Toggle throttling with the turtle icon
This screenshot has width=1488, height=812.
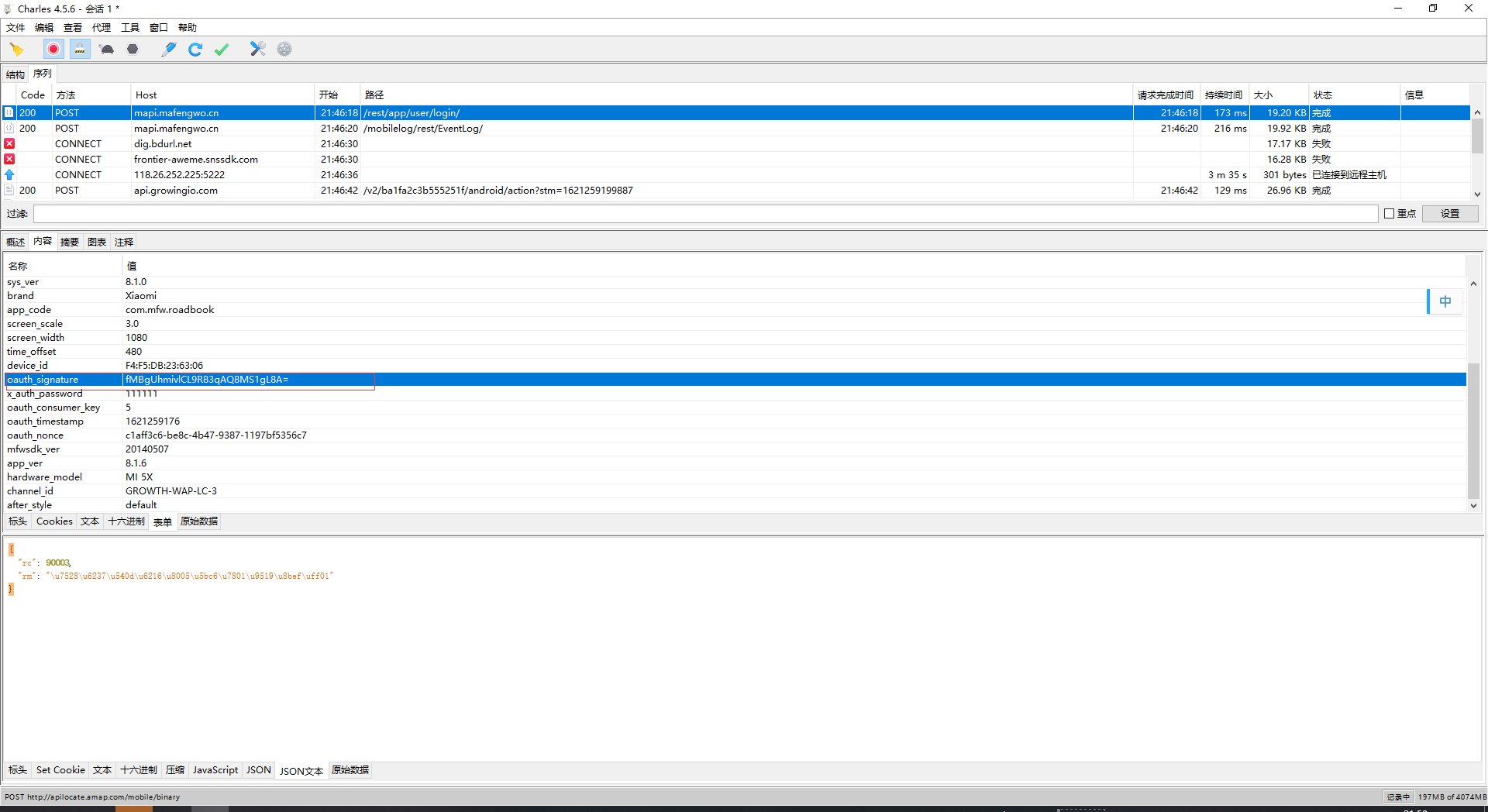tap(107, 50)
